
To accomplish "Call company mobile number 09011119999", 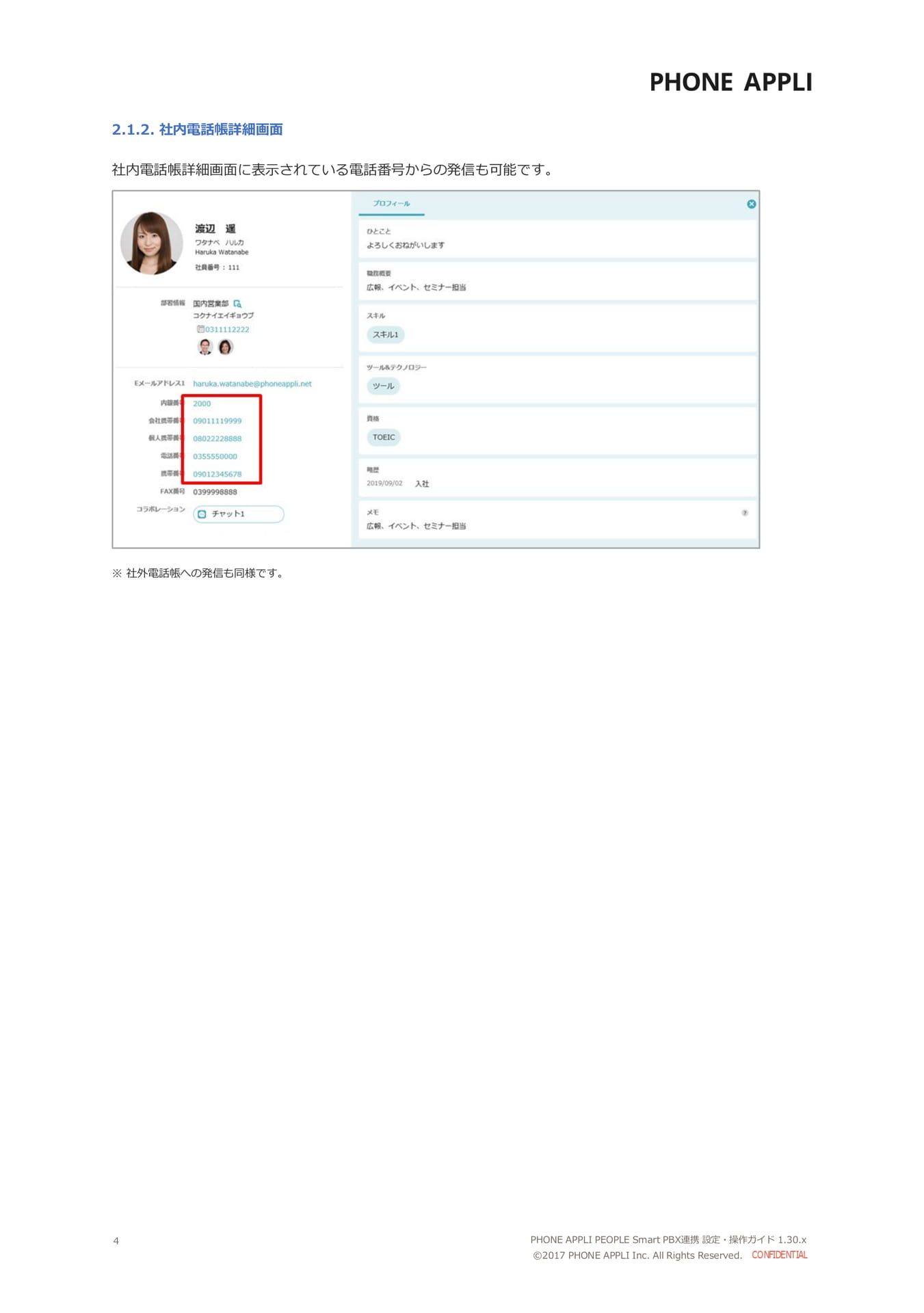I will pos(217,421).
